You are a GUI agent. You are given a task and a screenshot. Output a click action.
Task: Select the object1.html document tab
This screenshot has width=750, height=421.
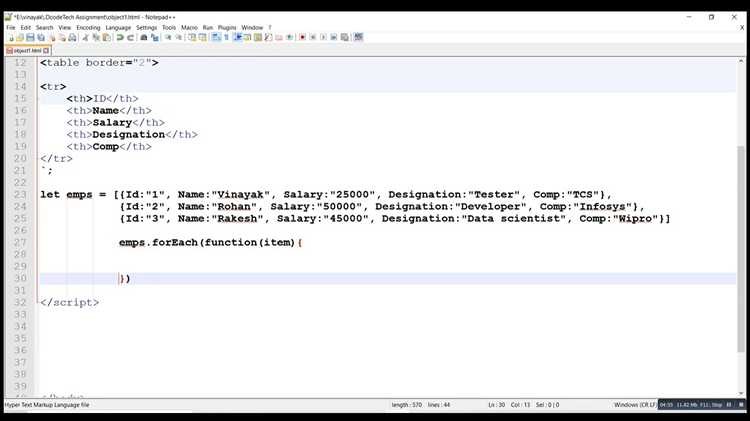click(x=27, y=50)
